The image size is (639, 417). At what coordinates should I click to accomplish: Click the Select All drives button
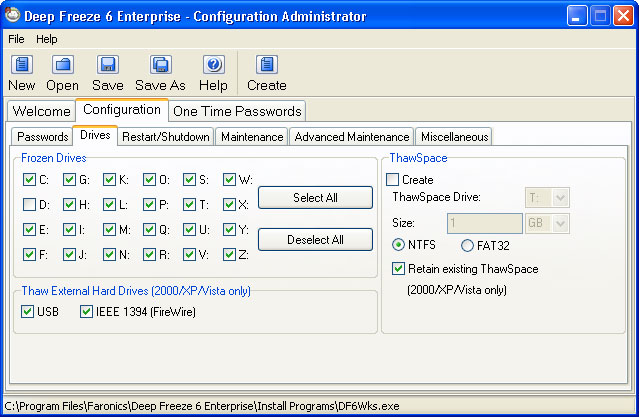pos(315,198)
